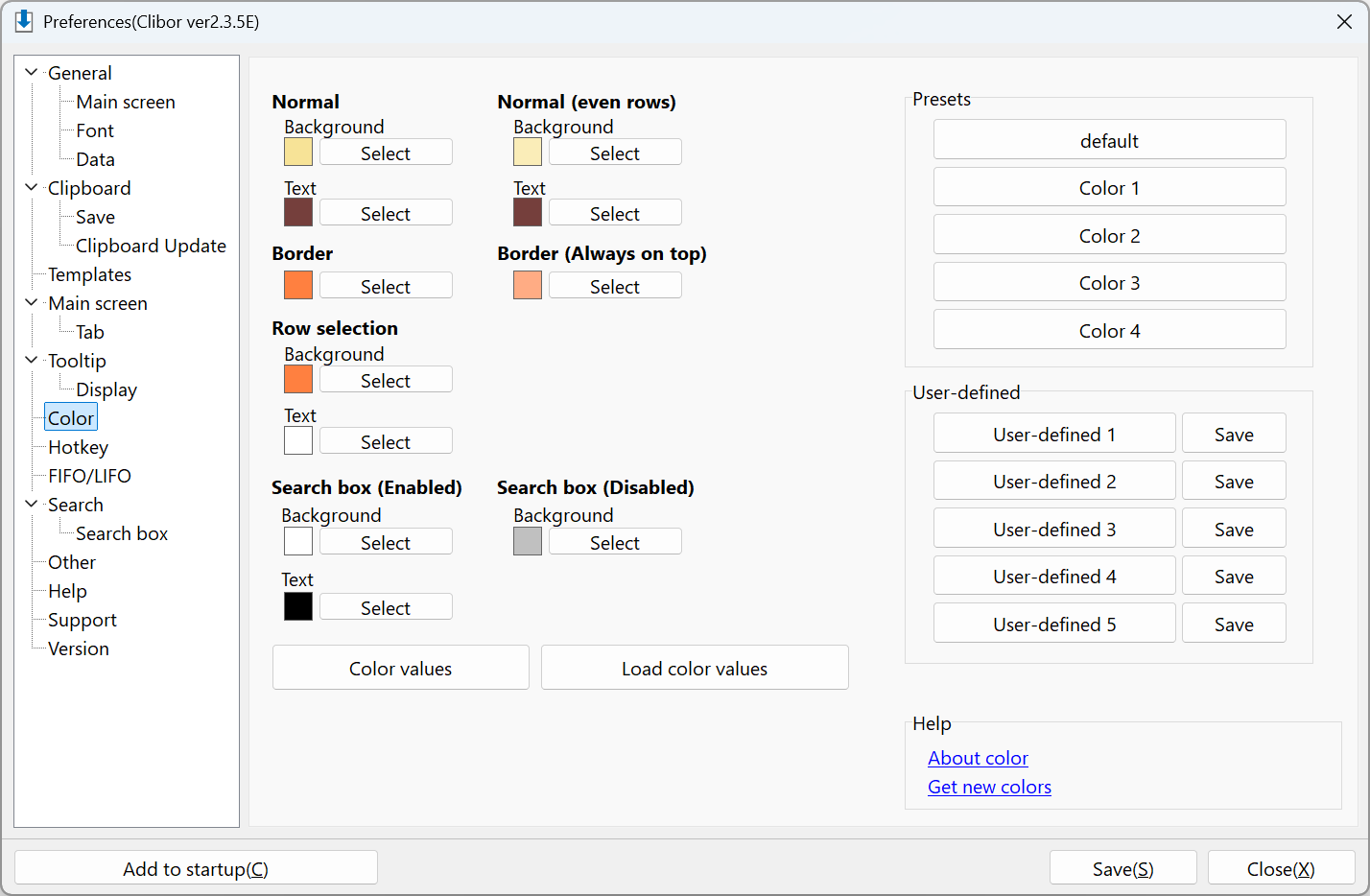The width and height of the screenshot is (1370, 896).
Task: Open Search box settings in the tree
Action: [122, 533]
